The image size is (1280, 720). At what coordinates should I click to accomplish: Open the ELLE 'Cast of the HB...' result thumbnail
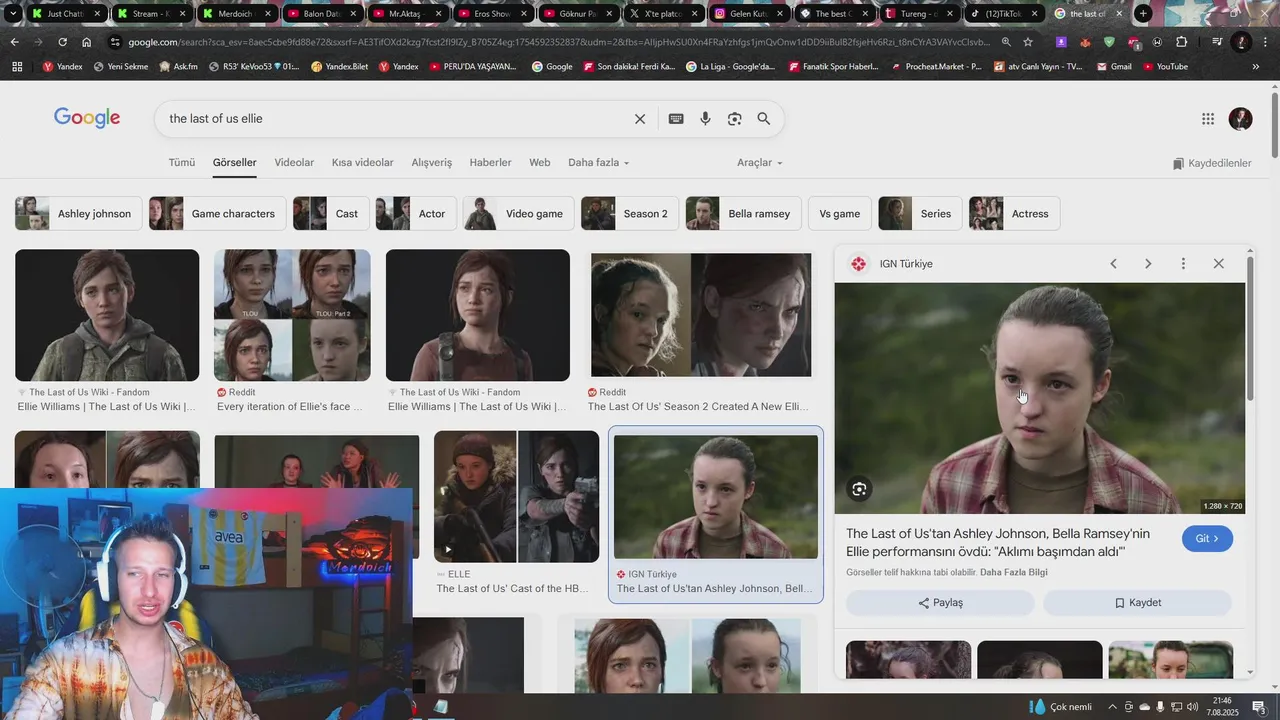pos(516,497)
